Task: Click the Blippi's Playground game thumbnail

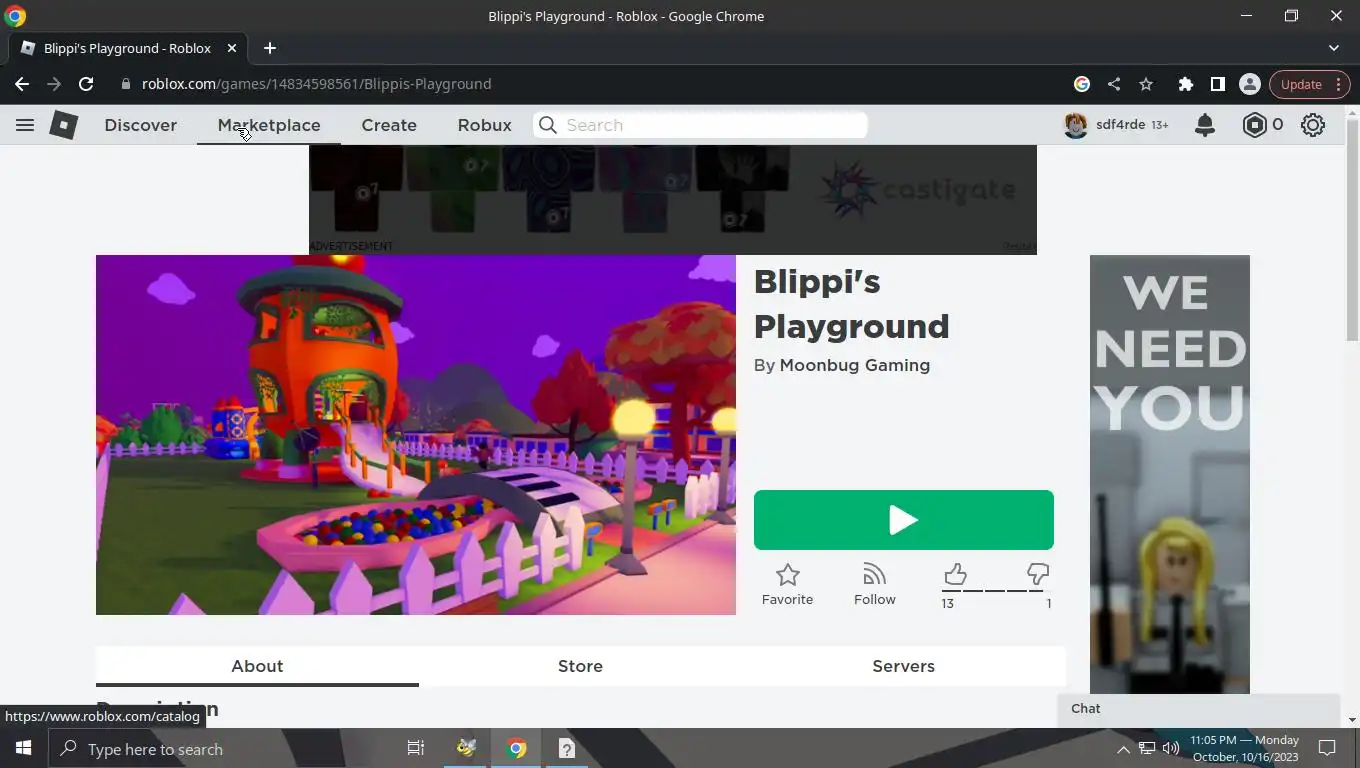Action: (416, 435)
